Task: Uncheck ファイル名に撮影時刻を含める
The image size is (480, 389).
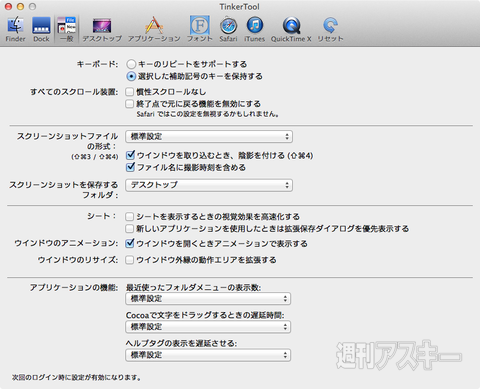Action: point(130,167)
